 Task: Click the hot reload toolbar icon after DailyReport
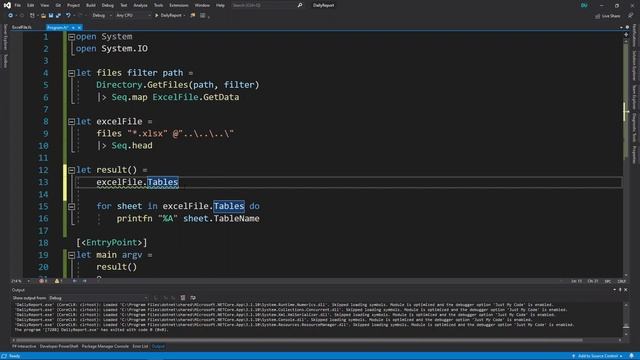(x=193, y=16)
